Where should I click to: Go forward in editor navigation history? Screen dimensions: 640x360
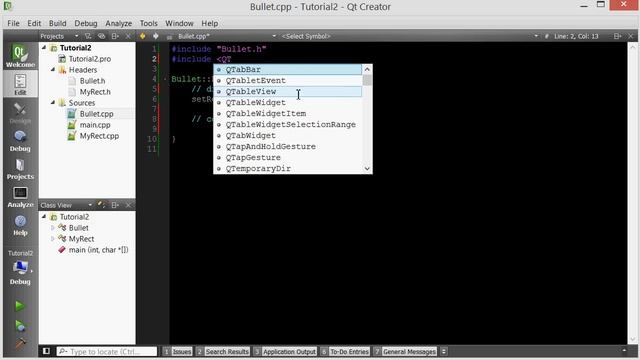(x=156, y=36)
